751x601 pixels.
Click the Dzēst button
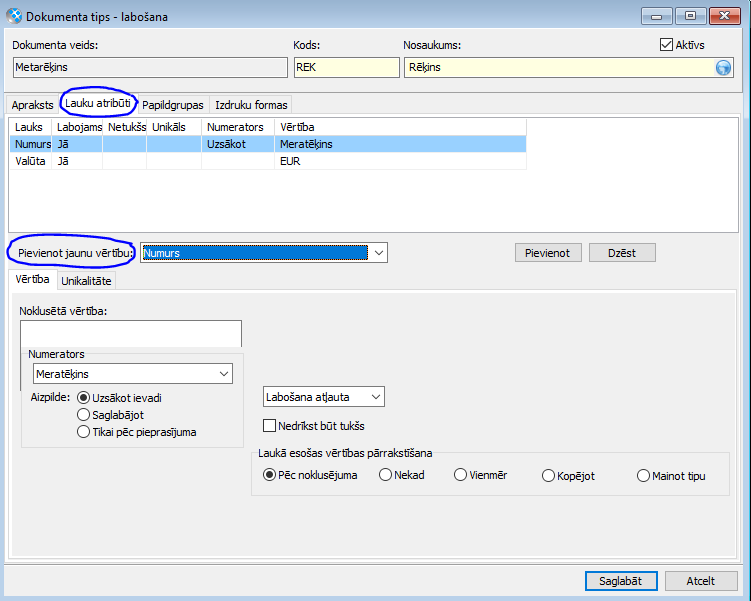[x=622, y=253]
